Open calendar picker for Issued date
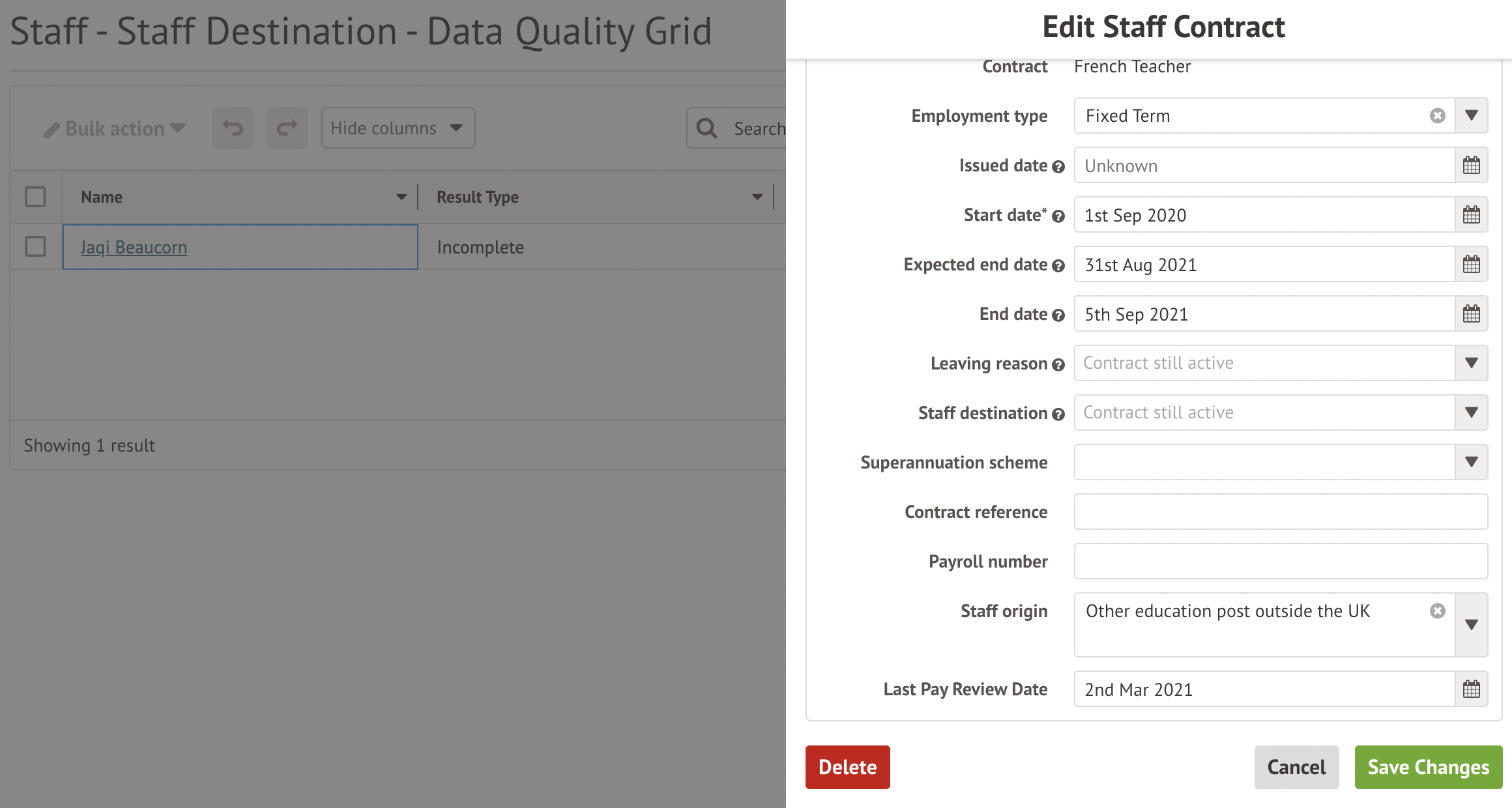Image resolution: width=1512 pixels, height=808 pixels. coord(1471,166)
